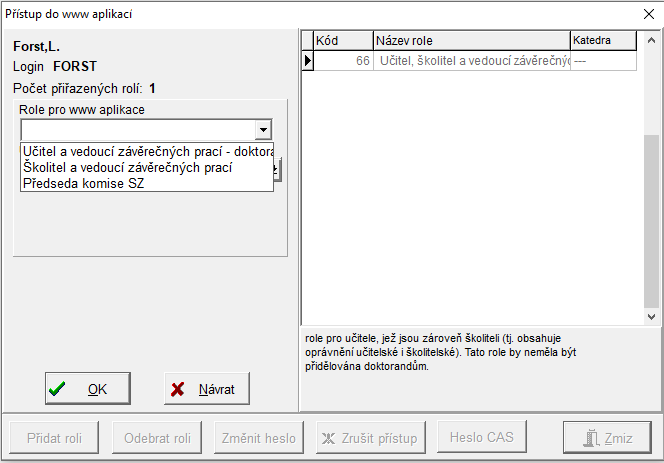664x463 pixels.
Task: Toggle the Role pro www aplikace dropdown arrow
Action: coord(262,130)
